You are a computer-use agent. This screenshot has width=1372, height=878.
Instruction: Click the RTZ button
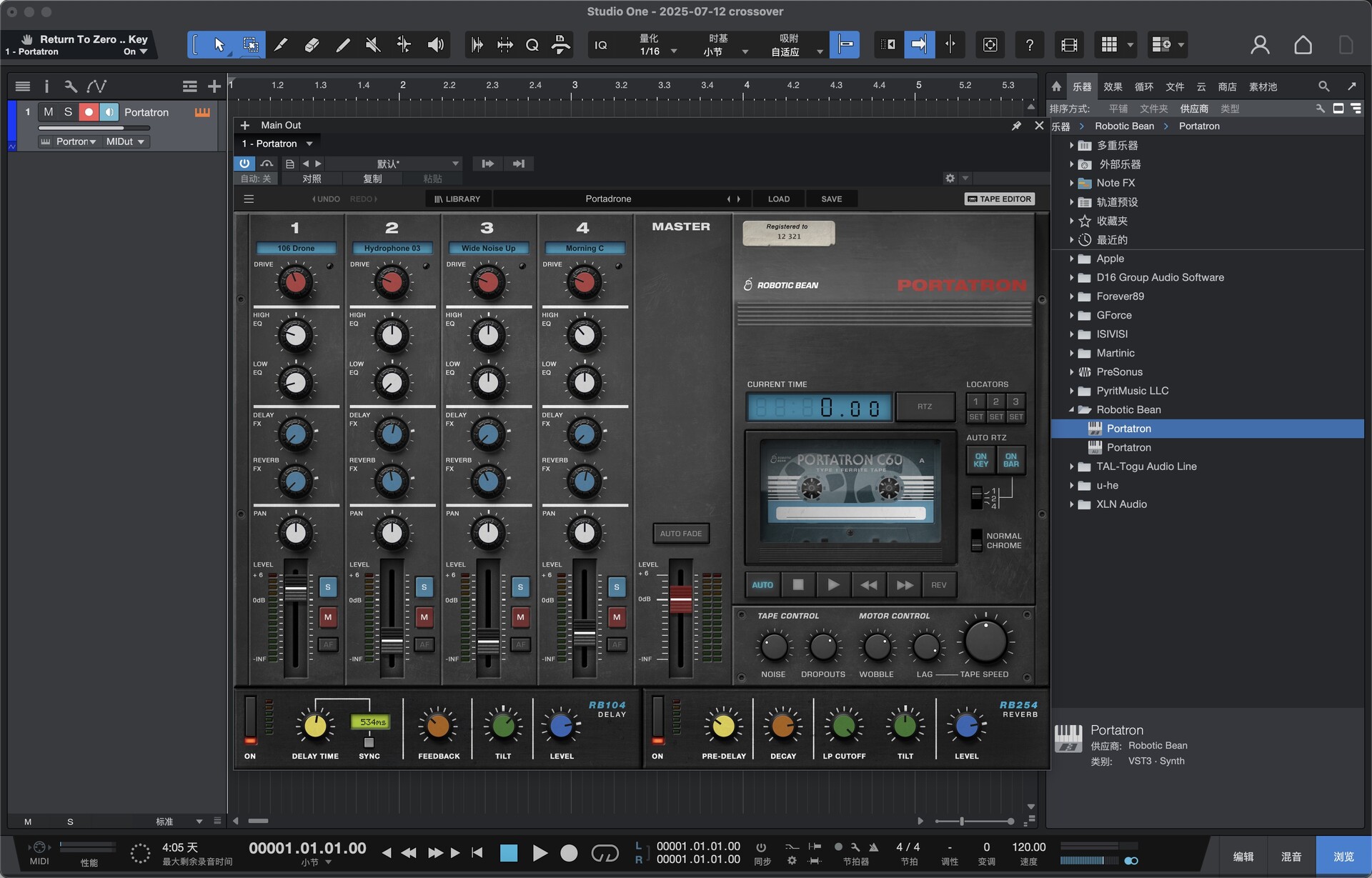click(x=925, y=406)
